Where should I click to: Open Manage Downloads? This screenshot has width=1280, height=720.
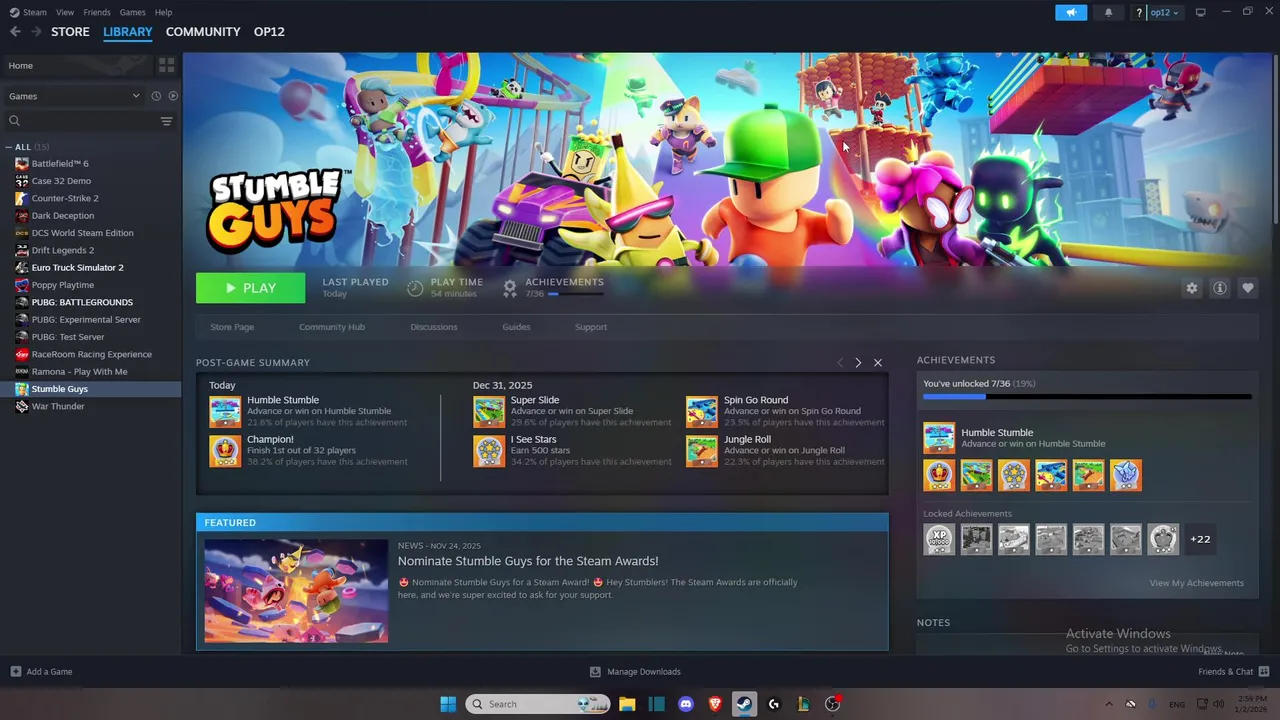[x=635, y=672]
